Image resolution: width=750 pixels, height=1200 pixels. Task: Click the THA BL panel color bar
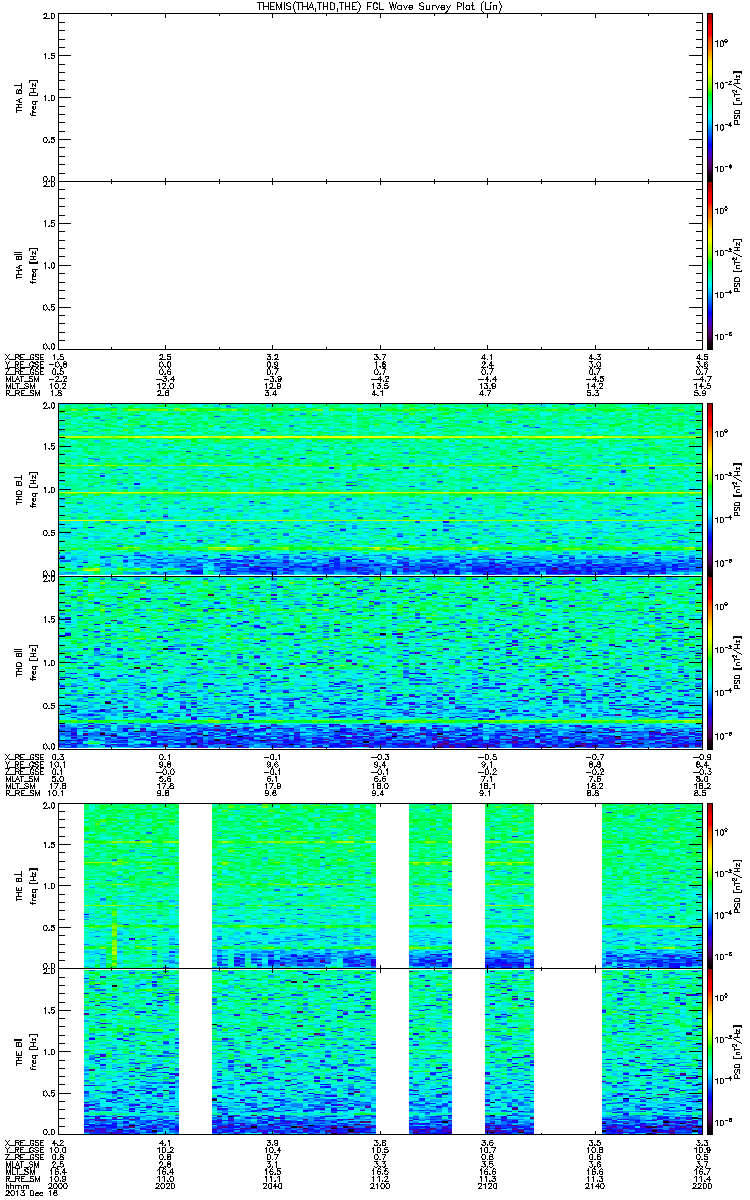[x=710, y=97]
